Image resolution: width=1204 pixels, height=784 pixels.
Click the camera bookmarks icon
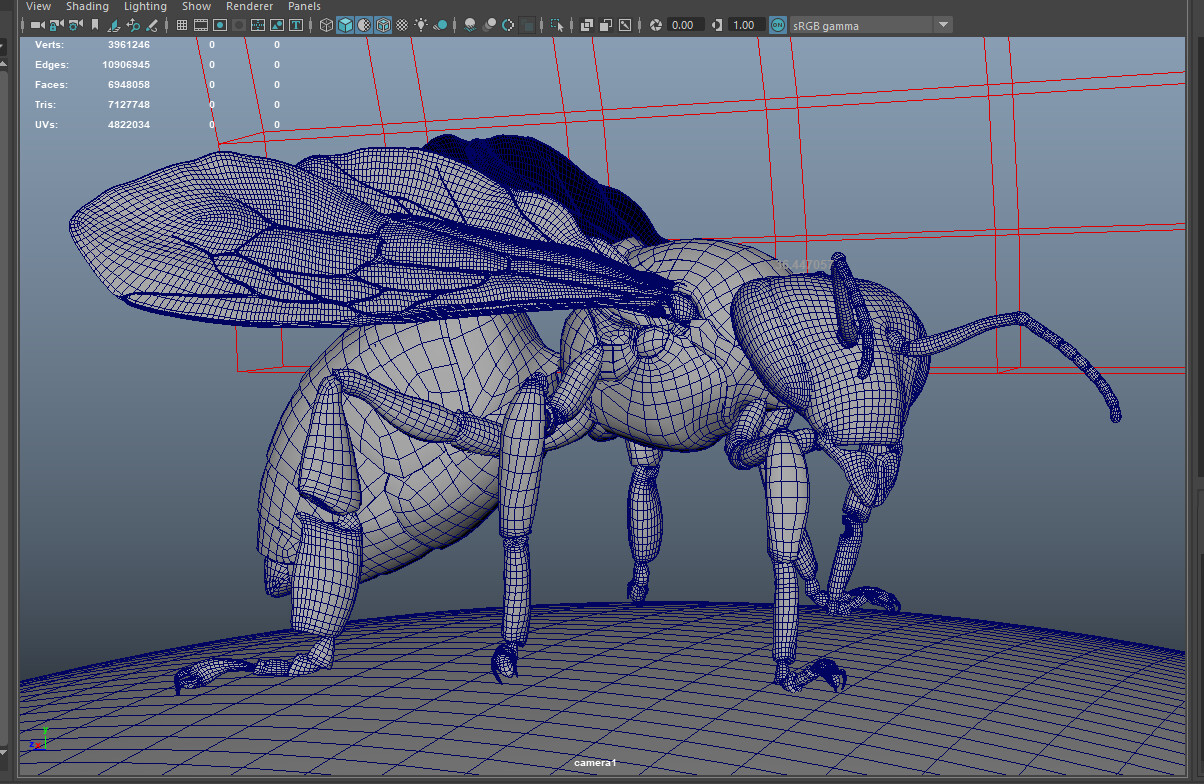[x=95, y=25]
